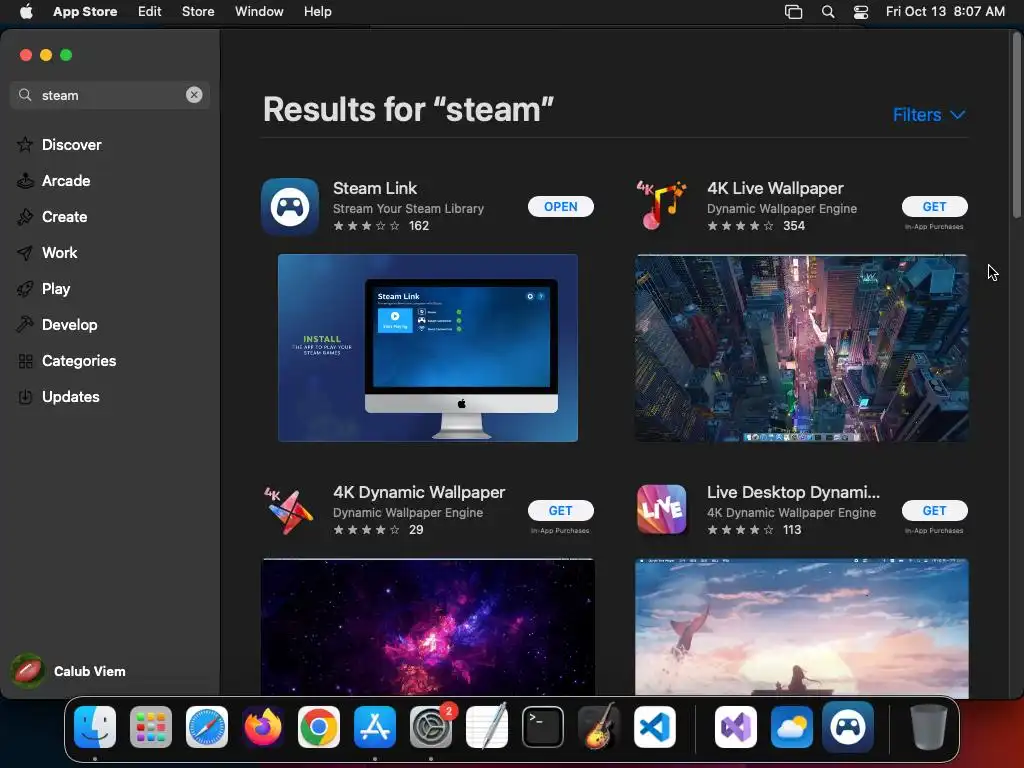Launch GarageBand from the dock
Viewport: 1024px width, 768px height.
pos(598,726)
